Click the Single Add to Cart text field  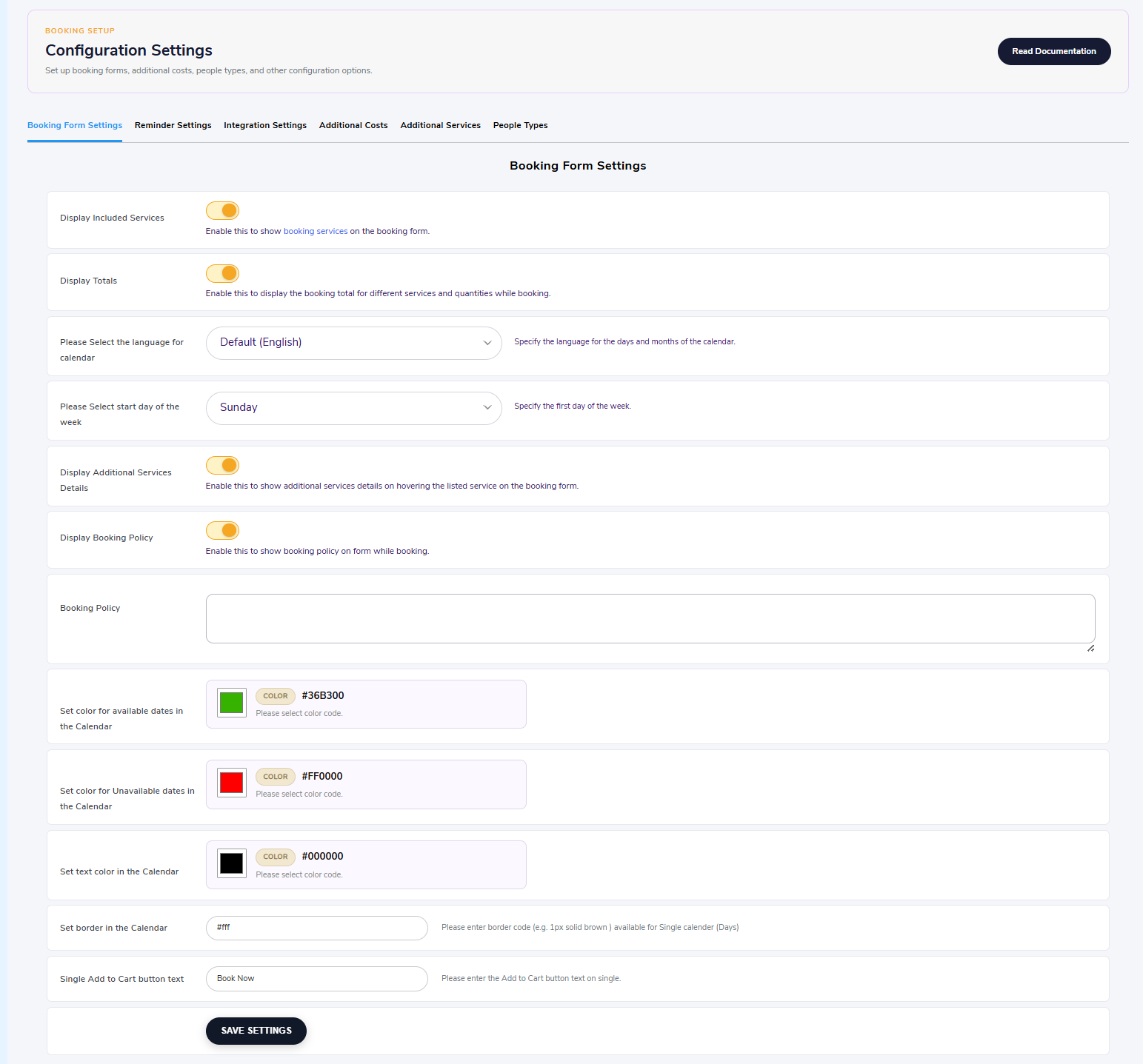[317, 979]
